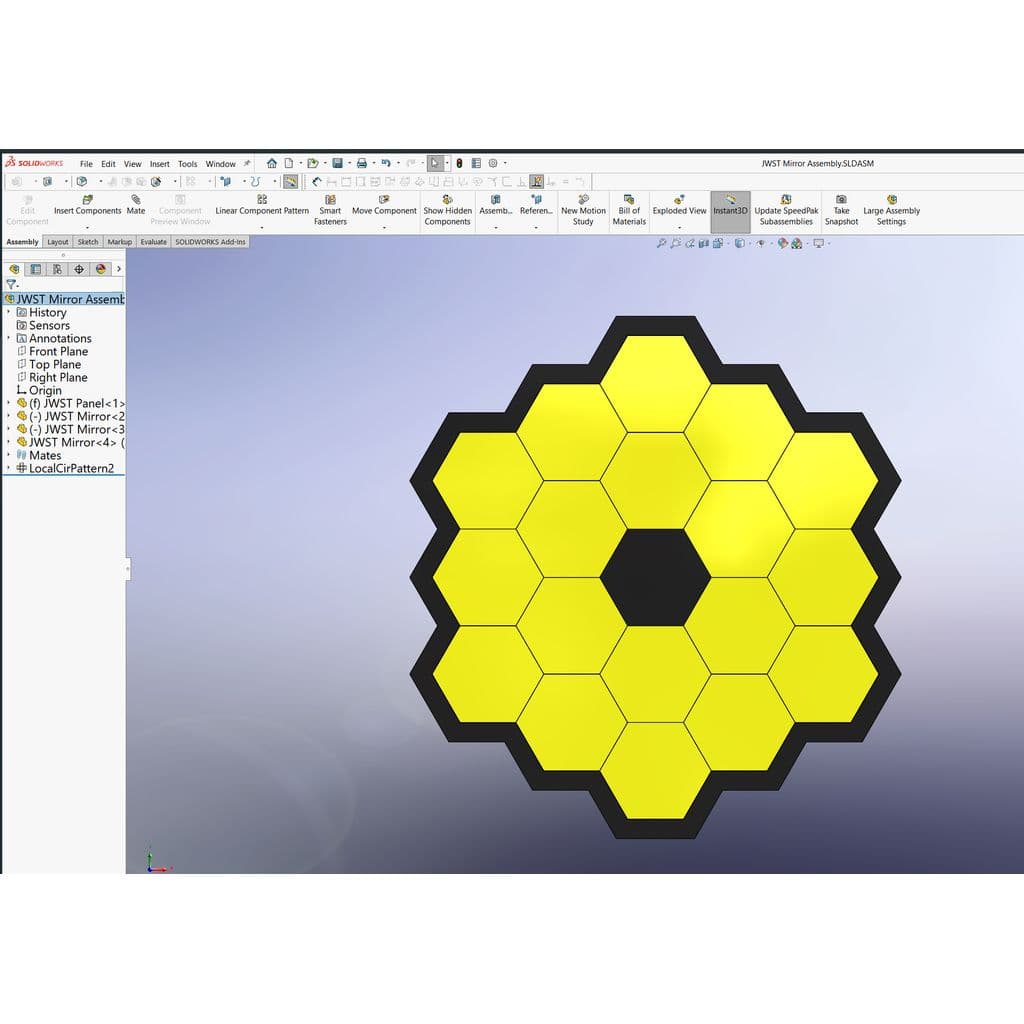
Task: Create a New Motion Study
Action: tap(583, 210)
